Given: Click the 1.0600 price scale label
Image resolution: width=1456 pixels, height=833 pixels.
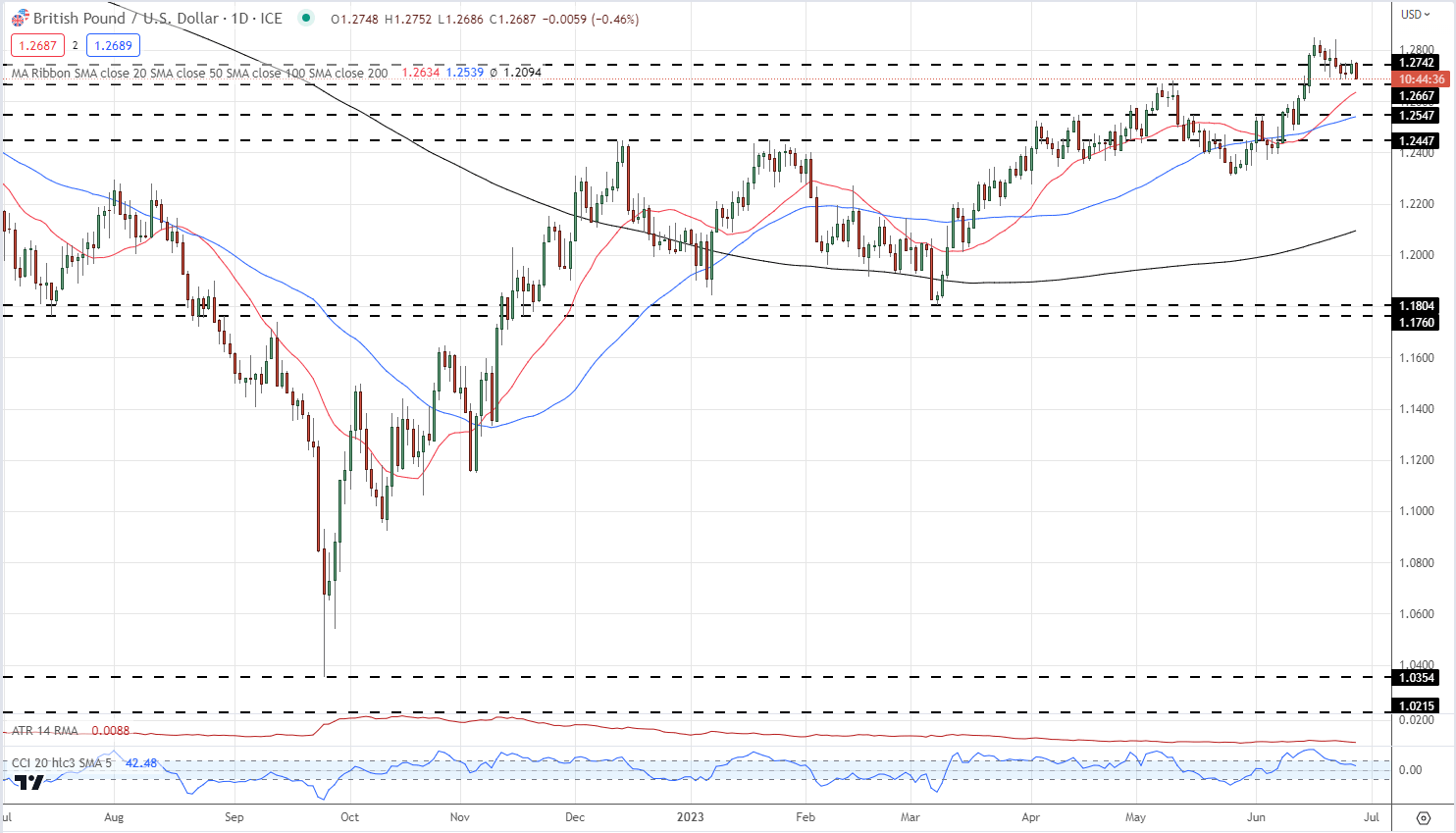Looking at the screenshot, I should point(1415,614).
